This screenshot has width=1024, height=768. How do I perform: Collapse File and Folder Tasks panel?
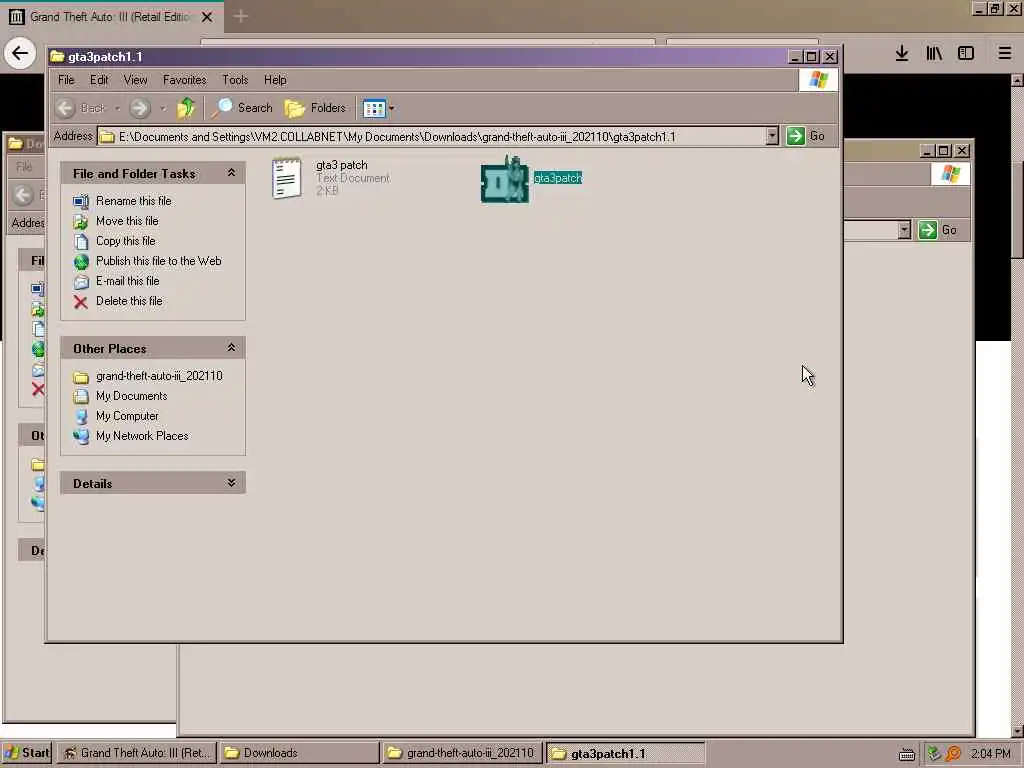coord(231,173)
